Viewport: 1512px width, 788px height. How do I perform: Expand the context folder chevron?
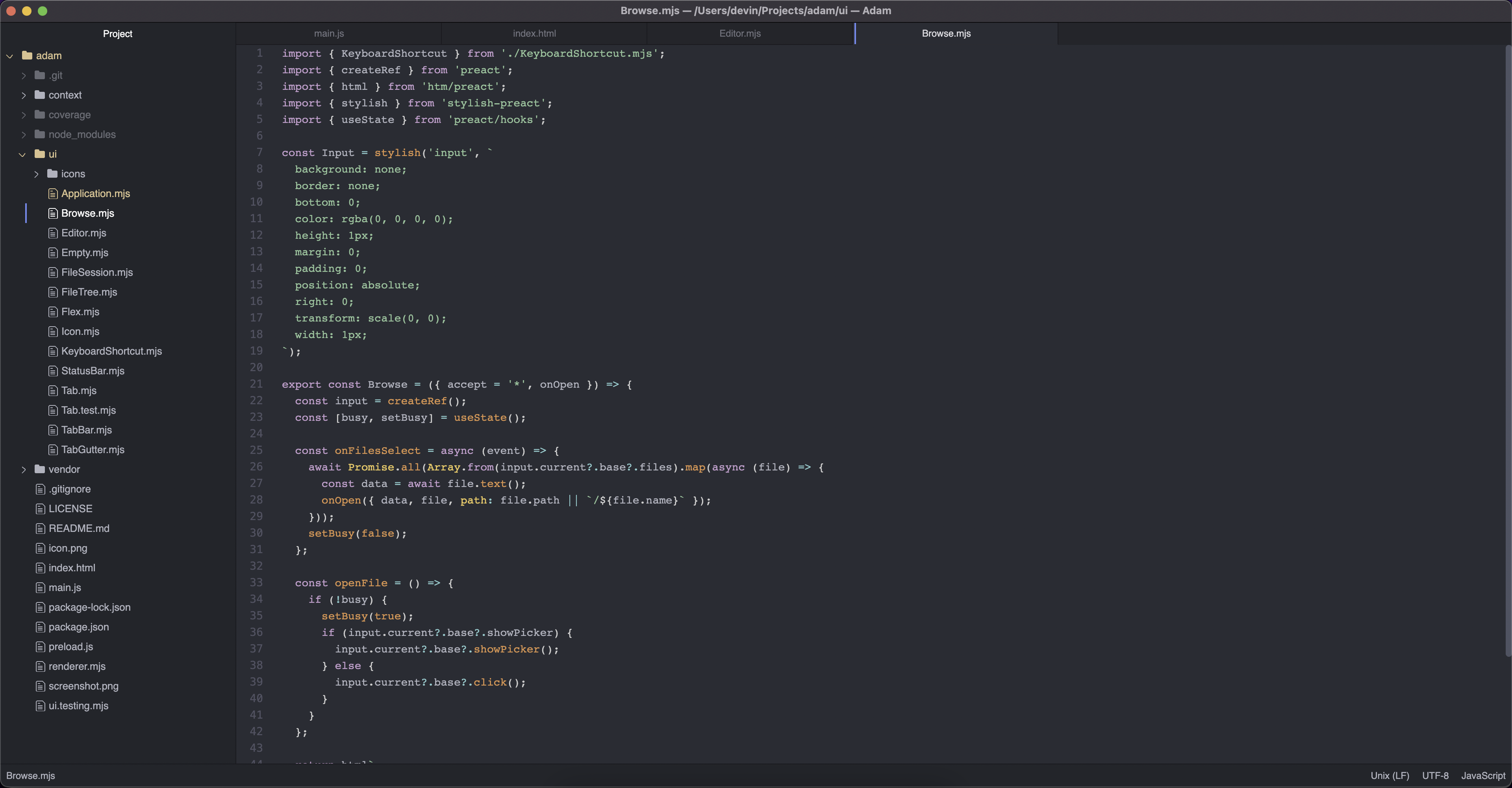(24, 95)
